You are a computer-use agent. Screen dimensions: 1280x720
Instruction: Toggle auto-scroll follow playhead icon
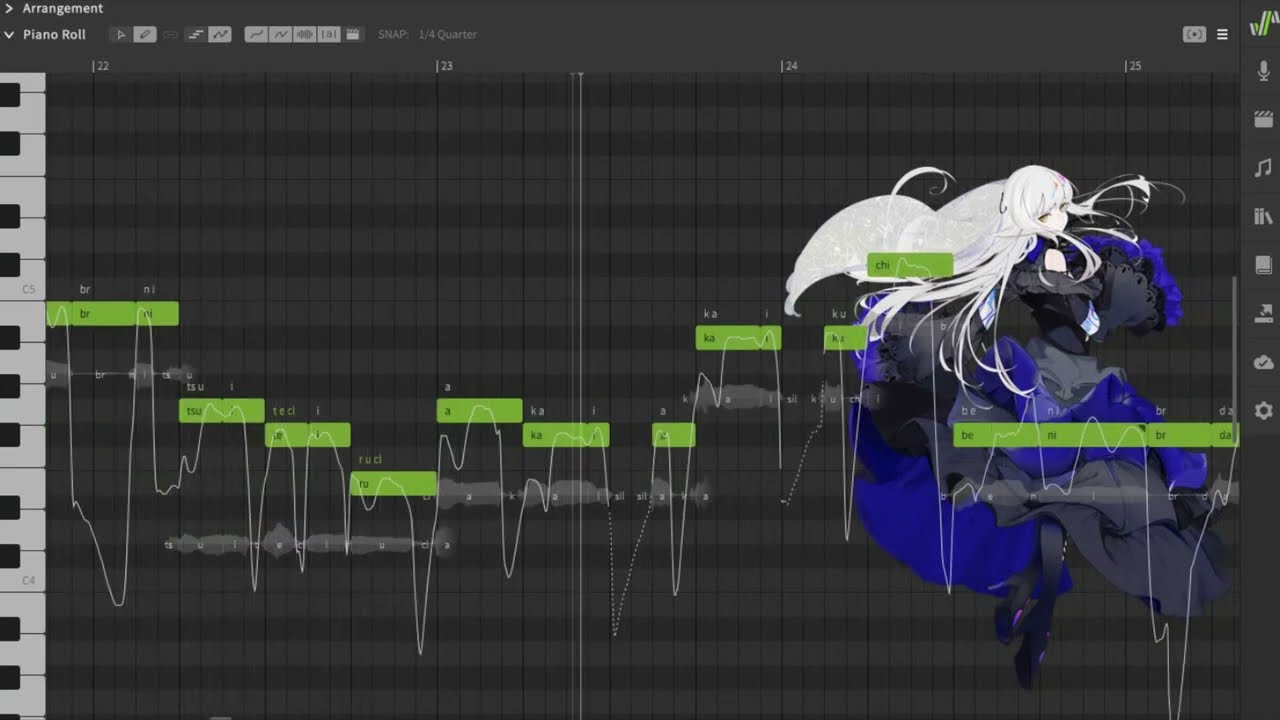pos(1194,34)
